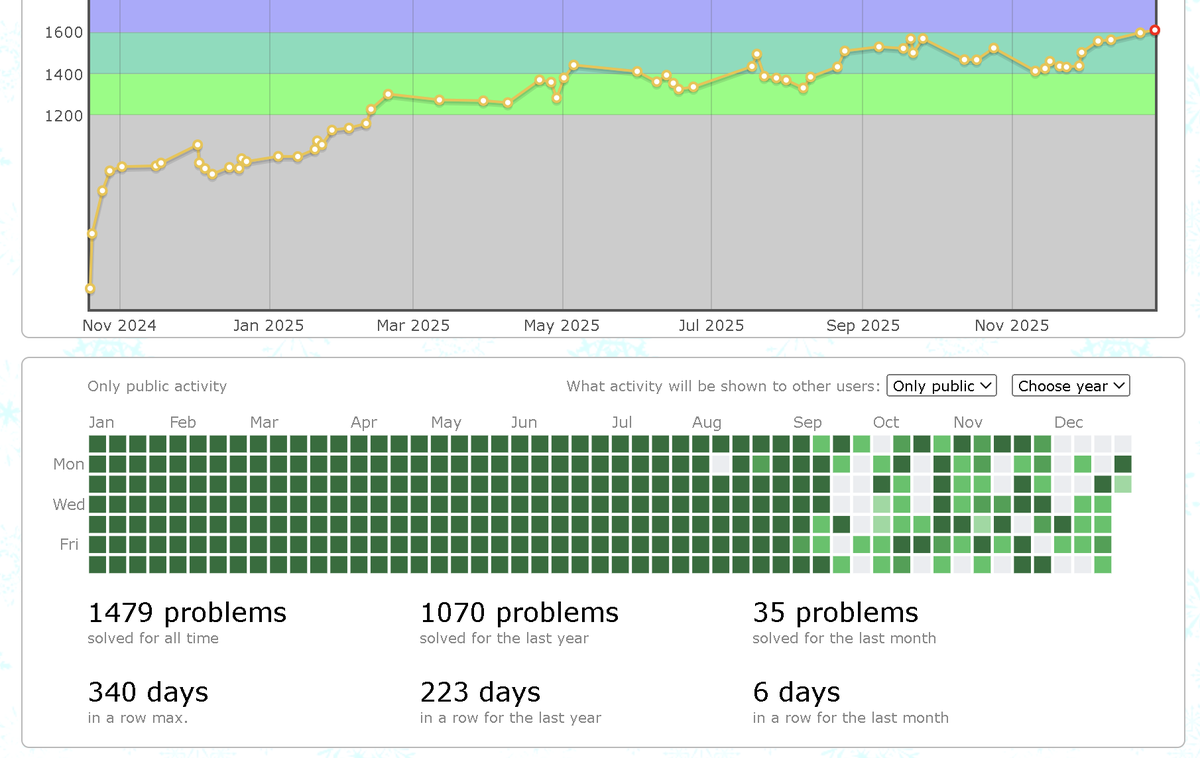Viewport: 1200px width, 758px height.
Task: Click the 'Wed' weekday label on heatmap
Action: 69,504
